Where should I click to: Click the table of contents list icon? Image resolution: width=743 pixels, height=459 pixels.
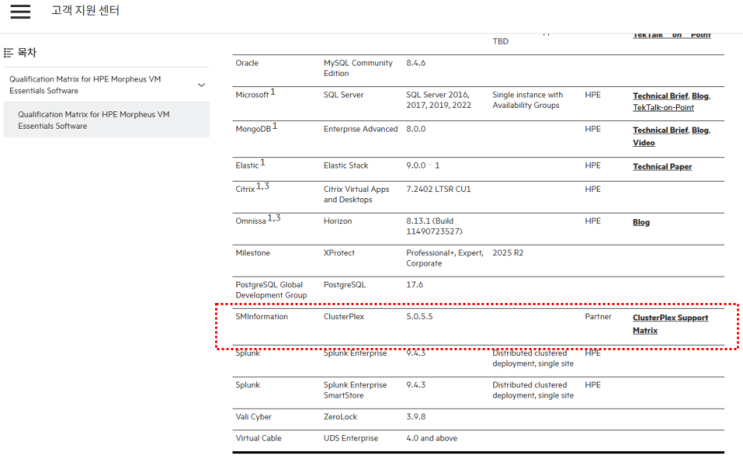[9, 52]
